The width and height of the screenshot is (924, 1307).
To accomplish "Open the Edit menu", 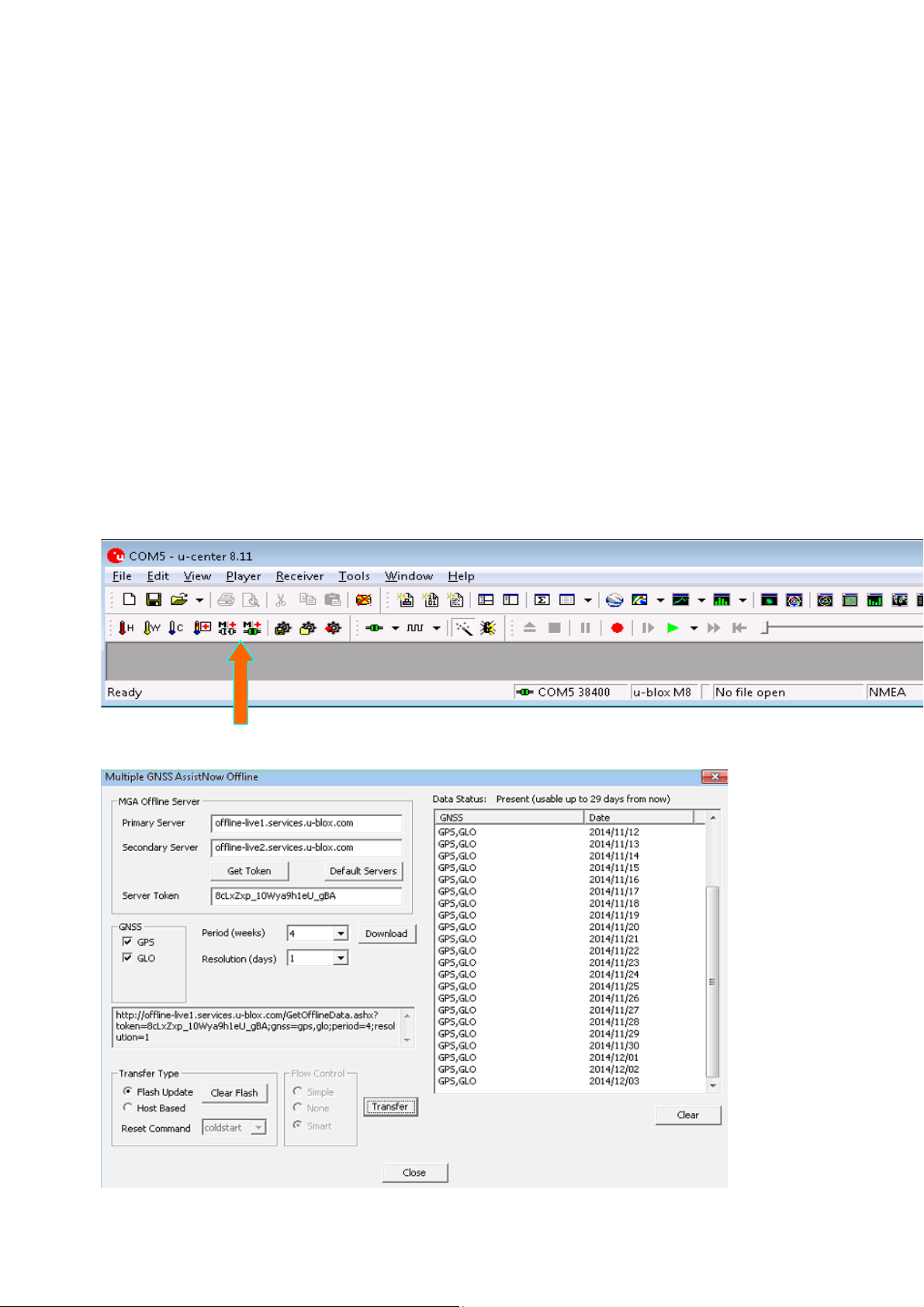I will click(x=157, y=576).
